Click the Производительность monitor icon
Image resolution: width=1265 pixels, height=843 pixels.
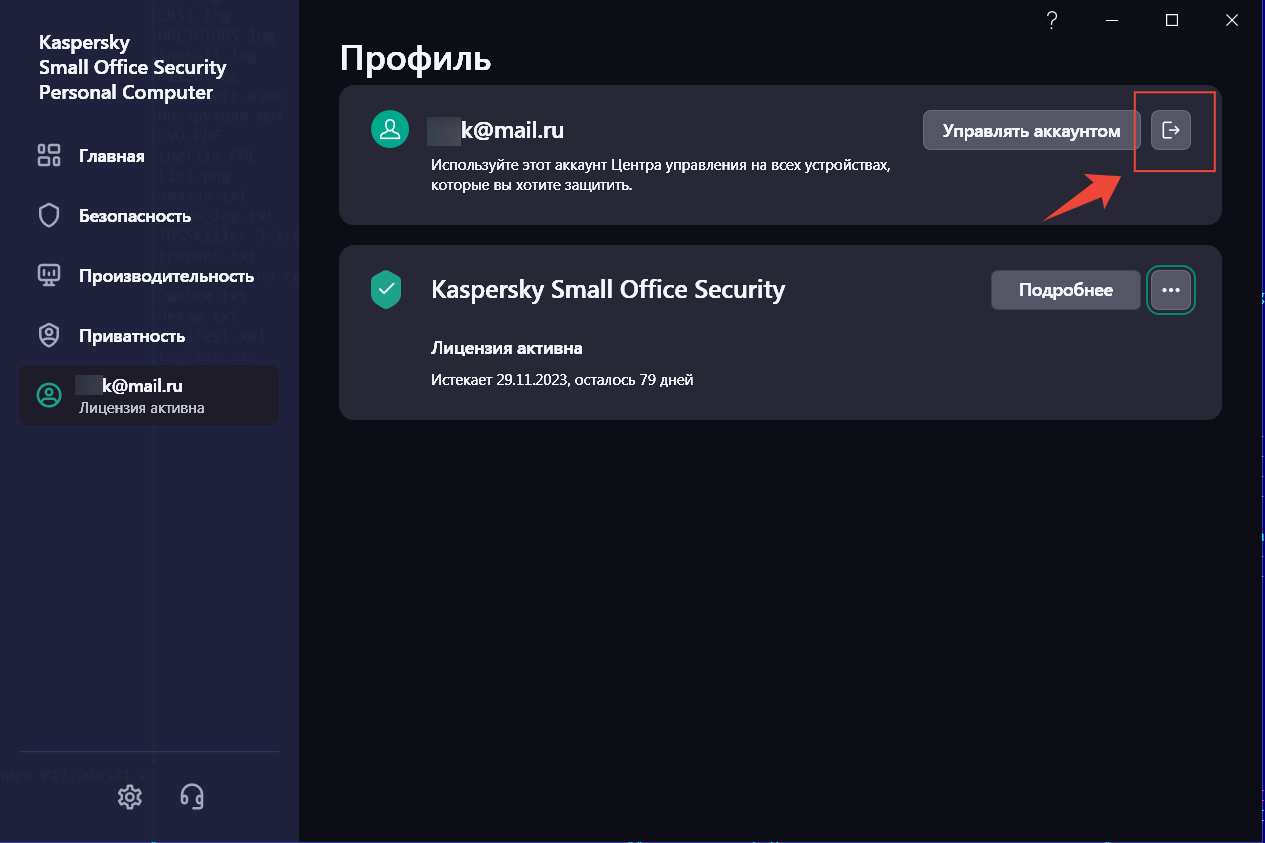coord(49,275)
